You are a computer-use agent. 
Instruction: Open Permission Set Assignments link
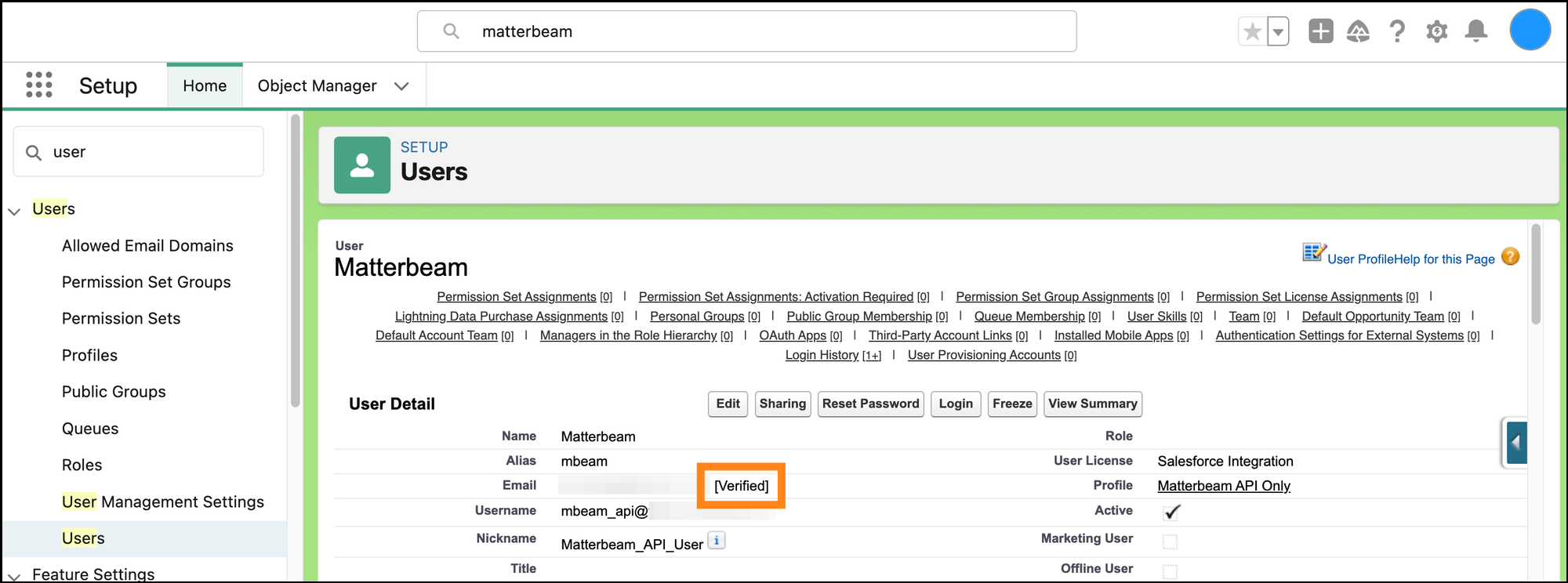[517, 297]
